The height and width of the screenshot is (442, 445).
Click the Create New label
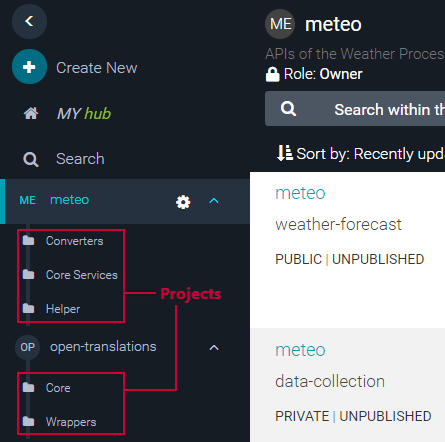coord(97,68)
